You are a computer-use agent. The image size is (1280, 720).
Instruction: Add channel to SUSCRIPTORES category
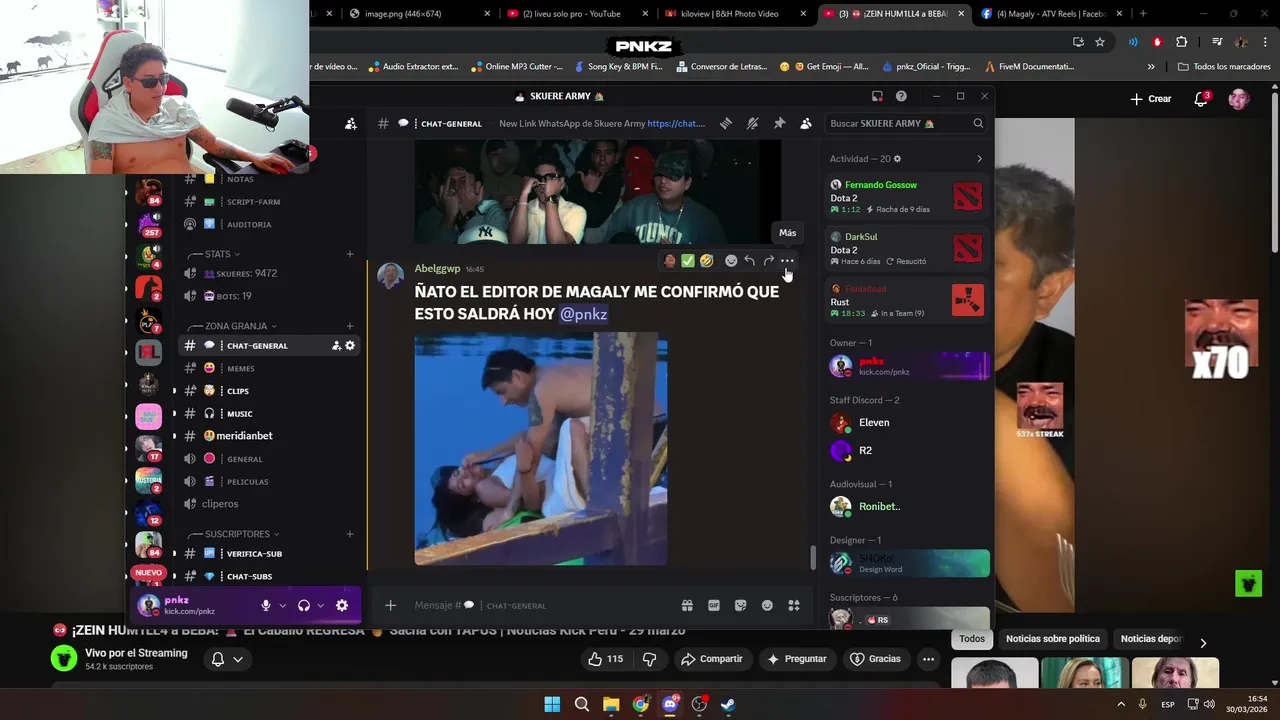coord(350,534)
